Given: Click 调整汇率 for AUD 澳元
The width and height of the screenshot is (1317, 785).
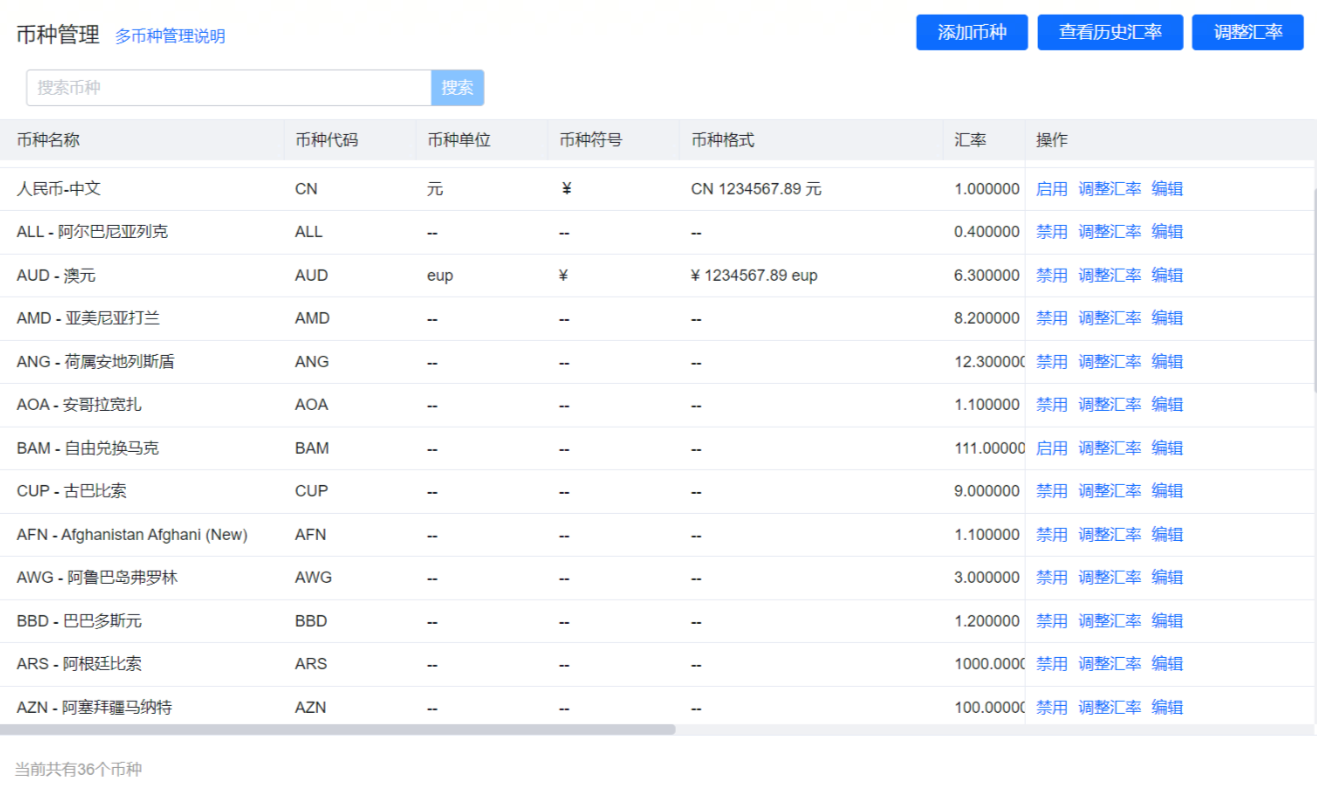Looking at the screenshot, I should [x=1110, y=275].
